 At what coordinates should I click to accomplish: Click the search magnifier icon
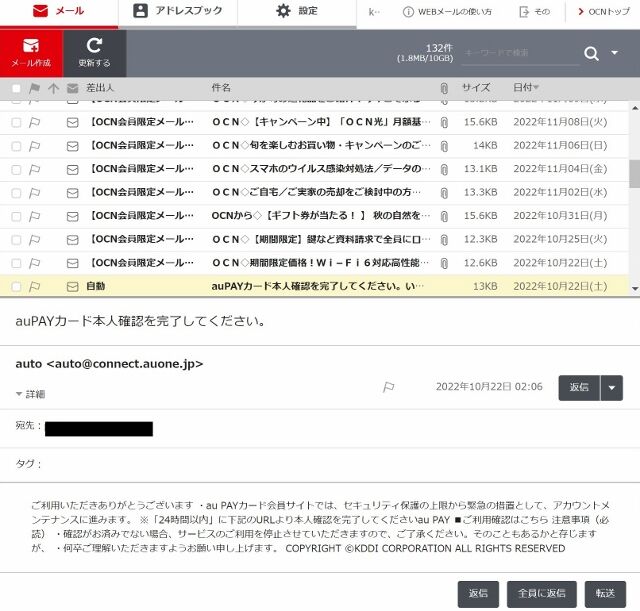point(591,53)
